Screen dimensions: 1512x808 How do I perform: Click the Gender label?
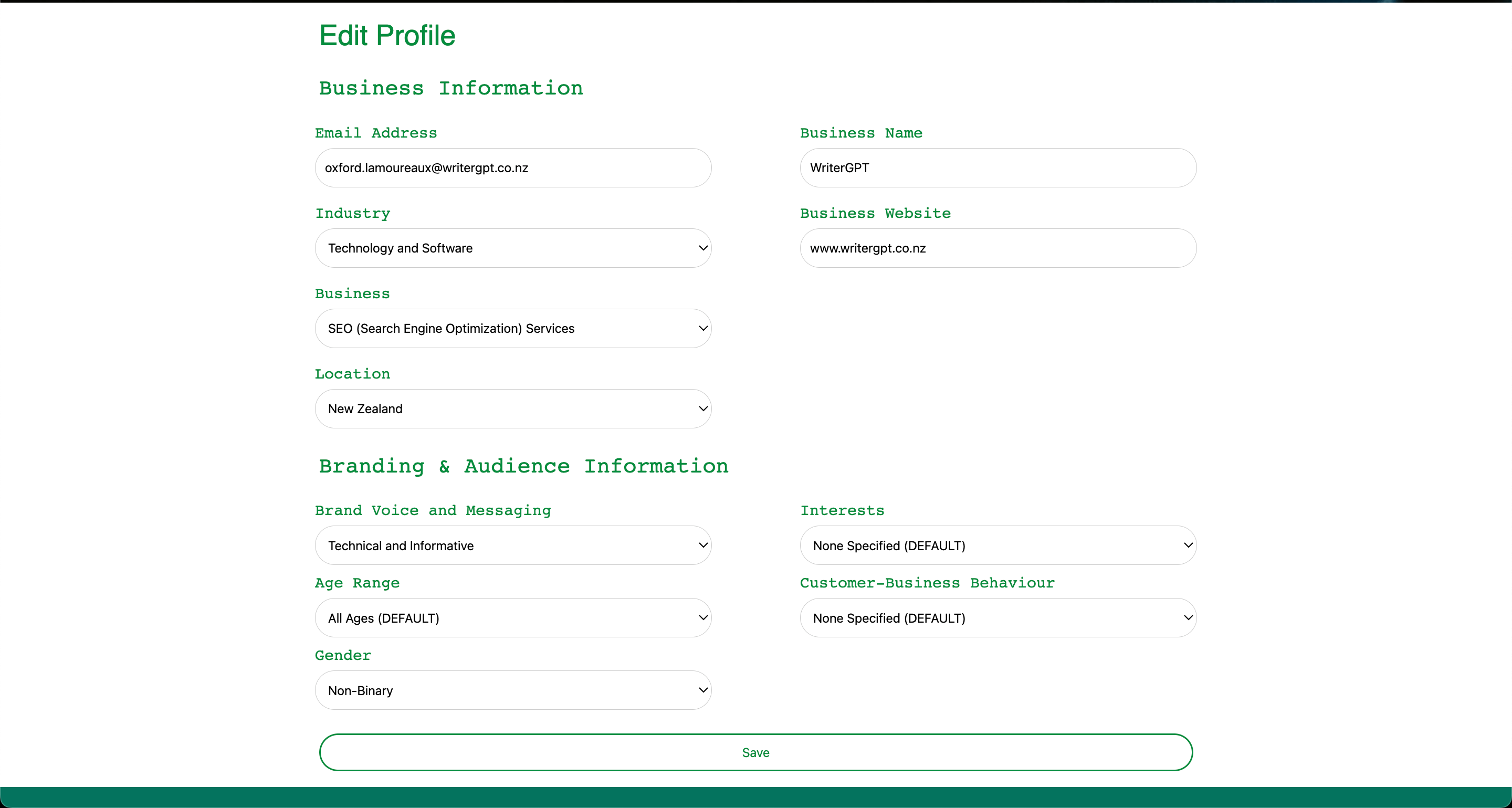tap(343, 655)
